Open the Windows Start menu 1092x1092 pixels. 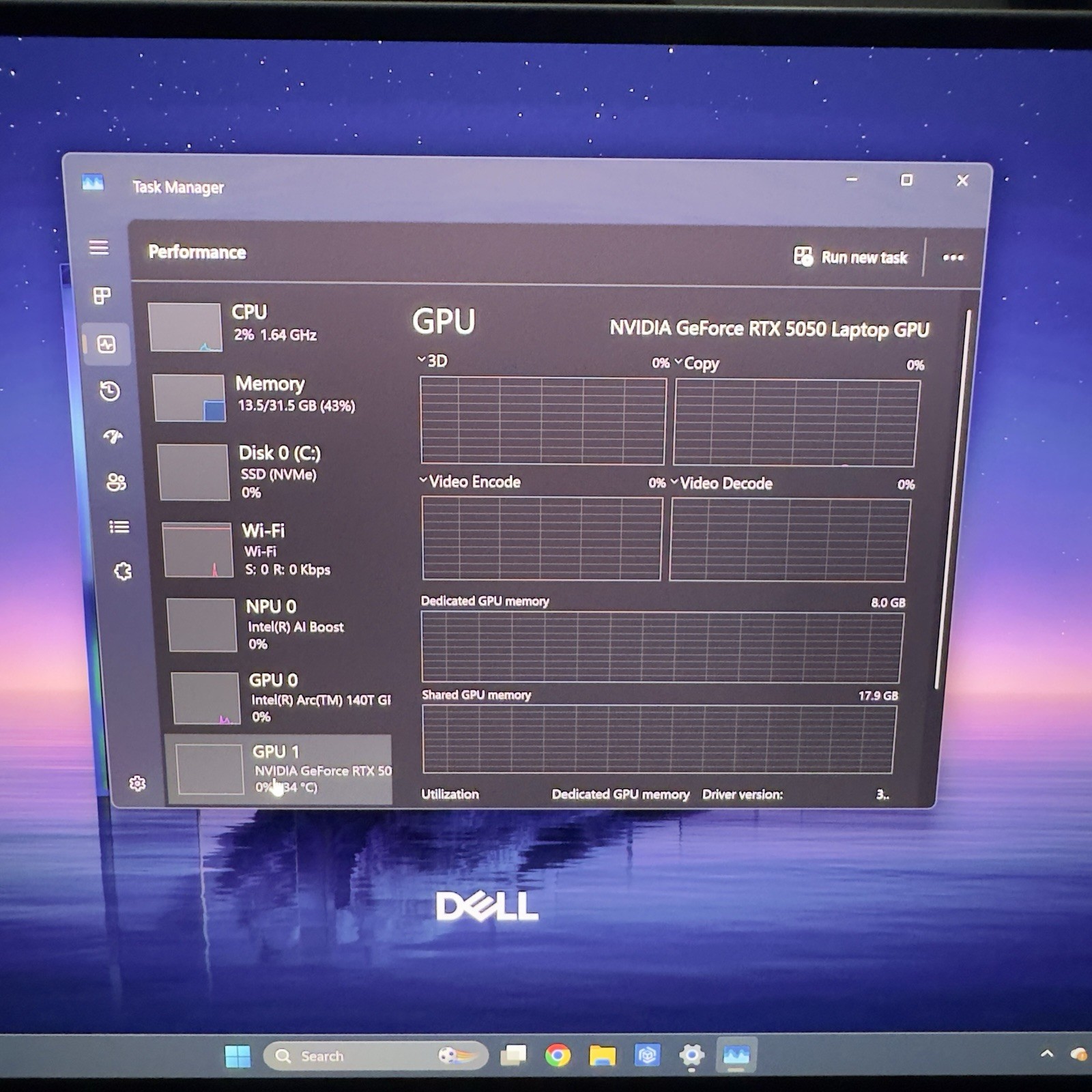pos(238,1056)
